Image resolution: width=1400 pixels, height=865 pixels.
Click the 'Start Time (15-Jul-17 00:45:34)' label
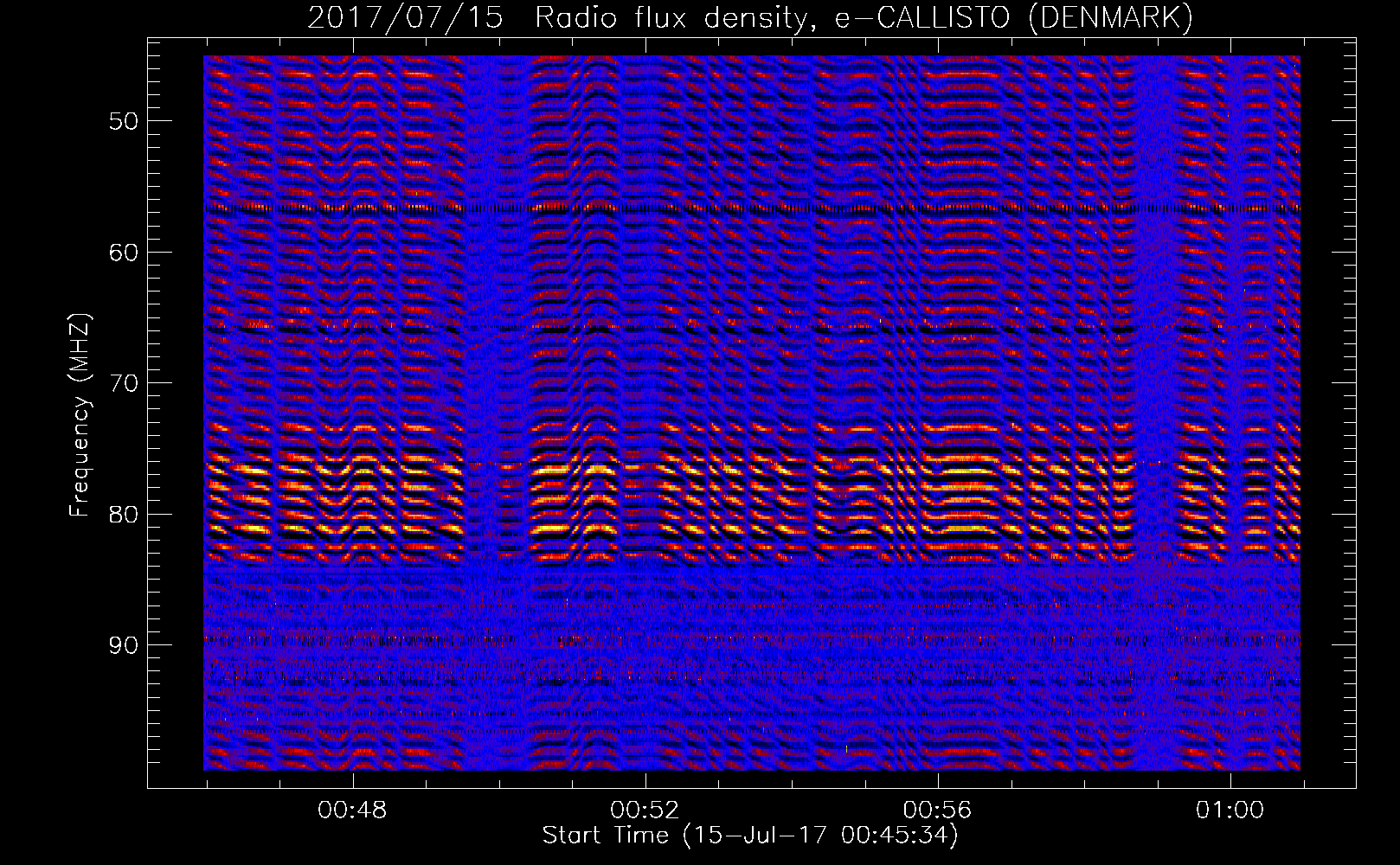[x=750, y=836]
